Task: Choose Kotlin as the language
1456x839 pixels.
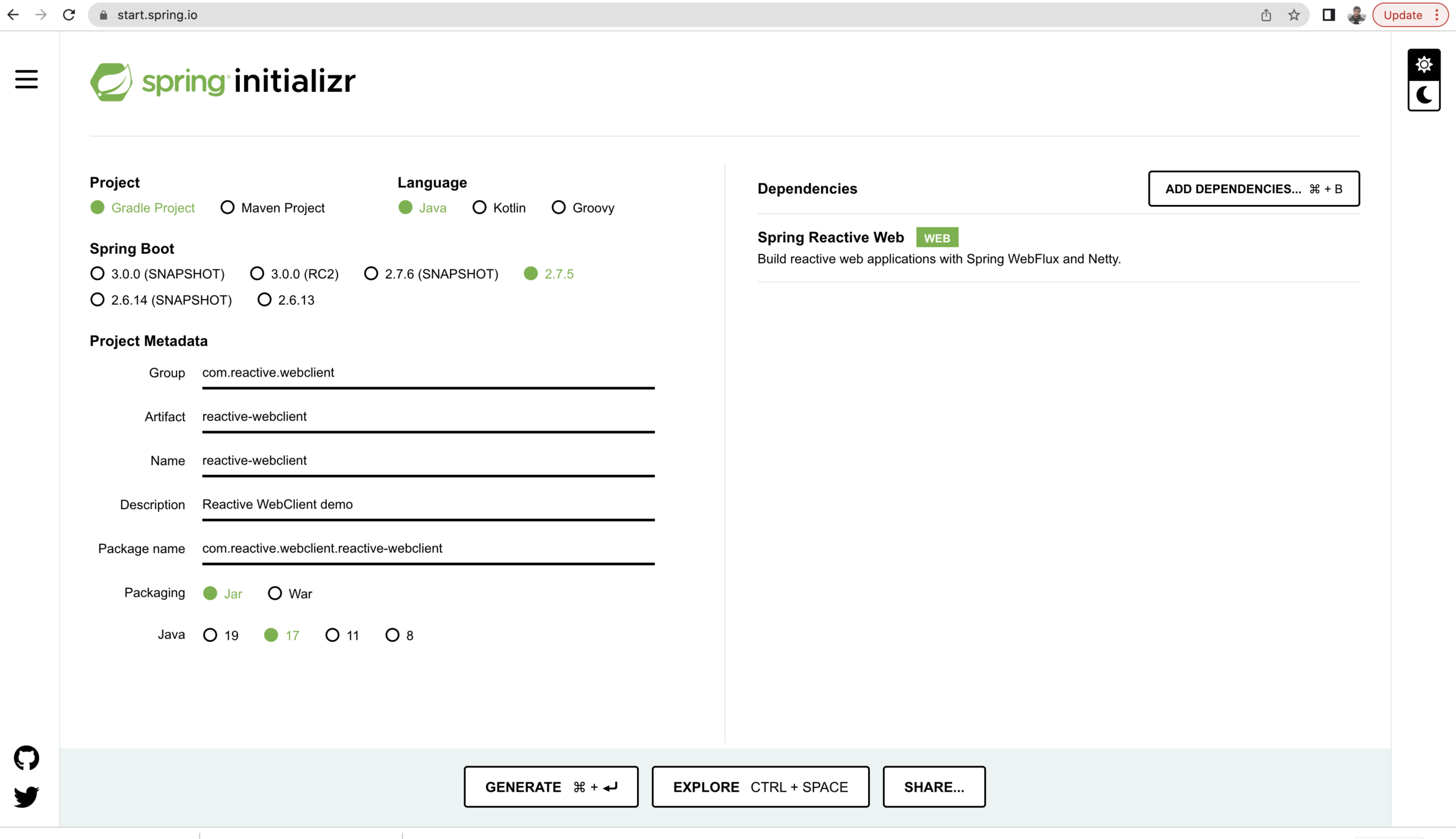Action: 479,208
